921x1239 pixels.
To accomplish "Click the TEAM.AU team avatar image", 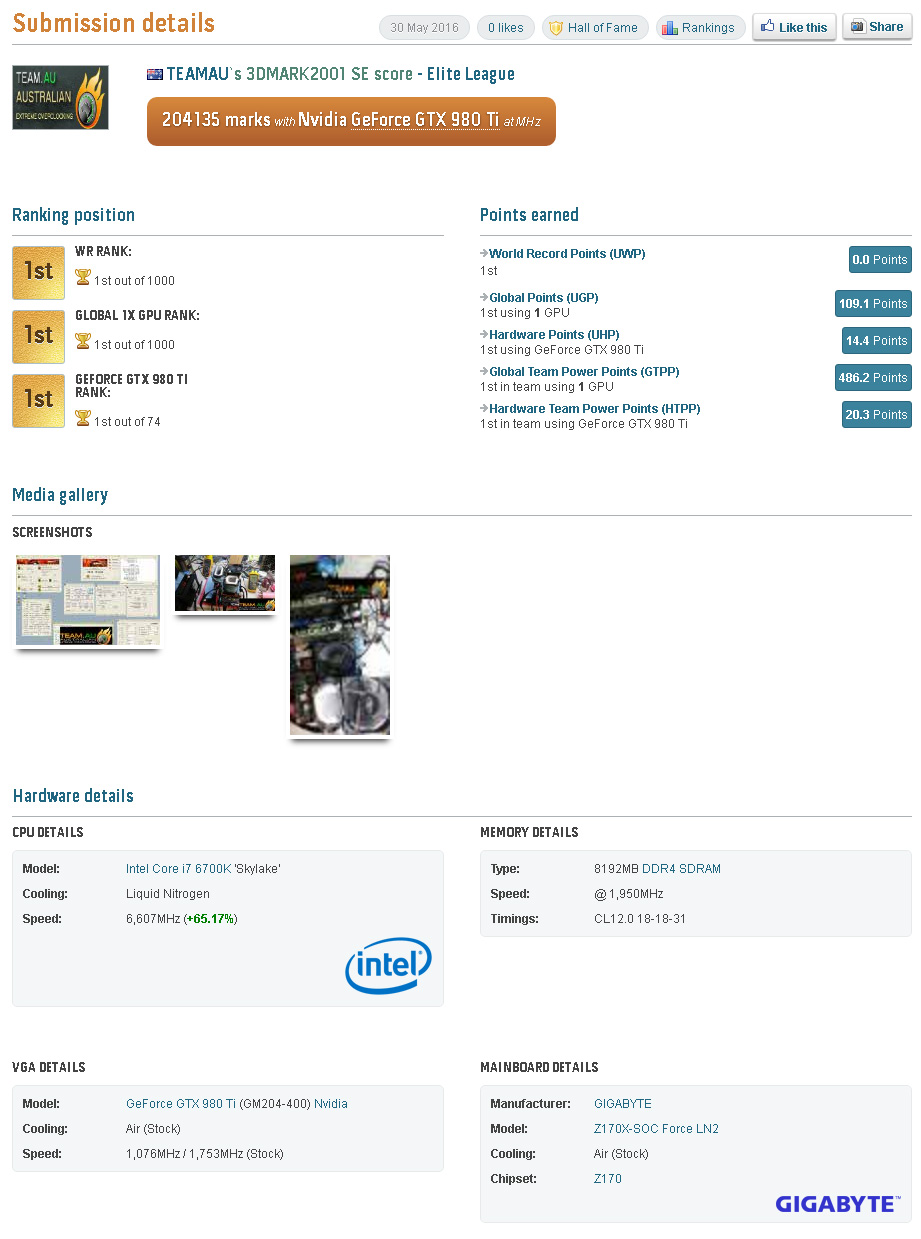I will [x=60, y=97].
